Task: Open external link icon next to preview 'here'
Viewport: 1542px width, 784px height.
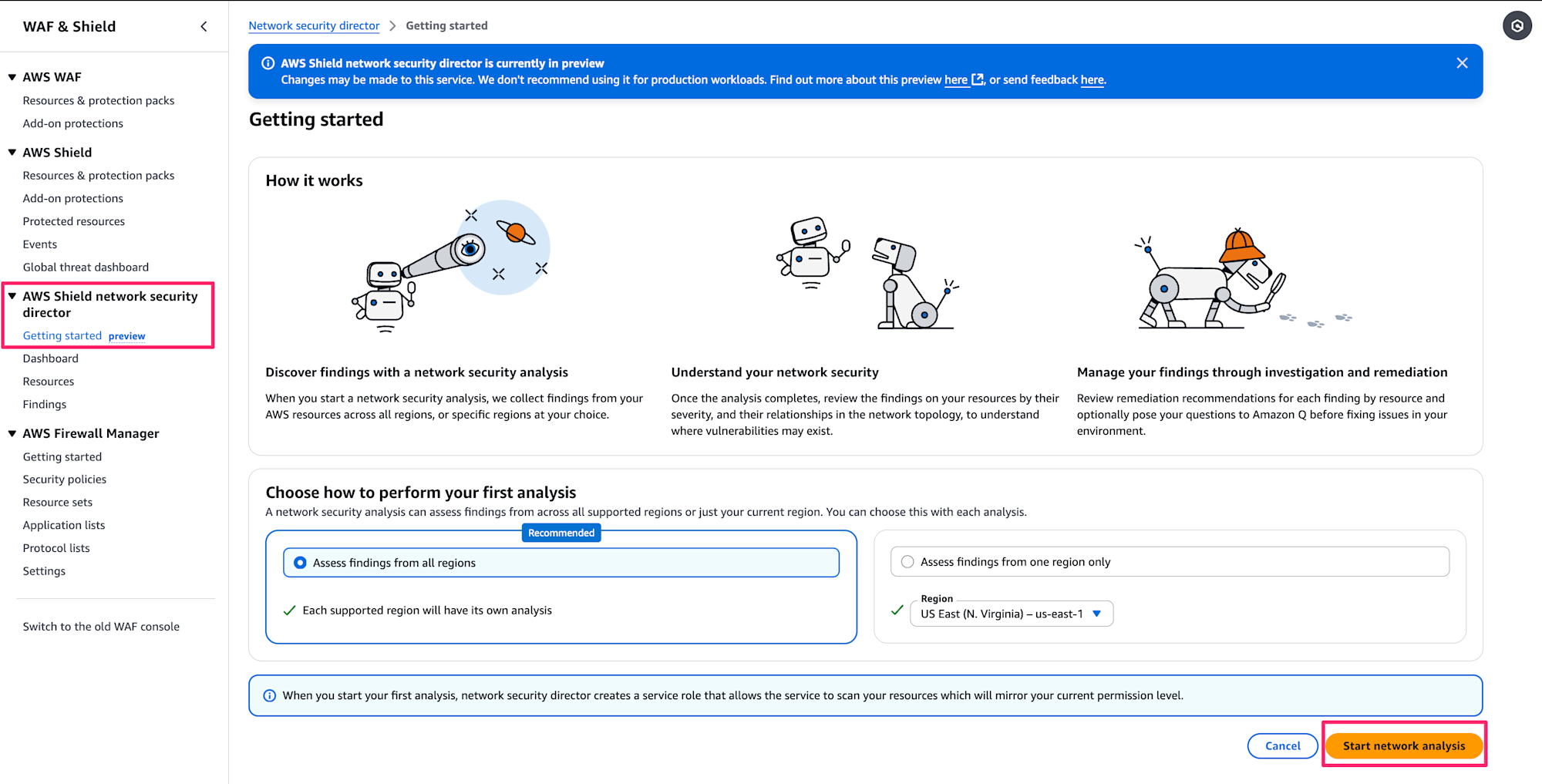Action: (x=978, y=79)
